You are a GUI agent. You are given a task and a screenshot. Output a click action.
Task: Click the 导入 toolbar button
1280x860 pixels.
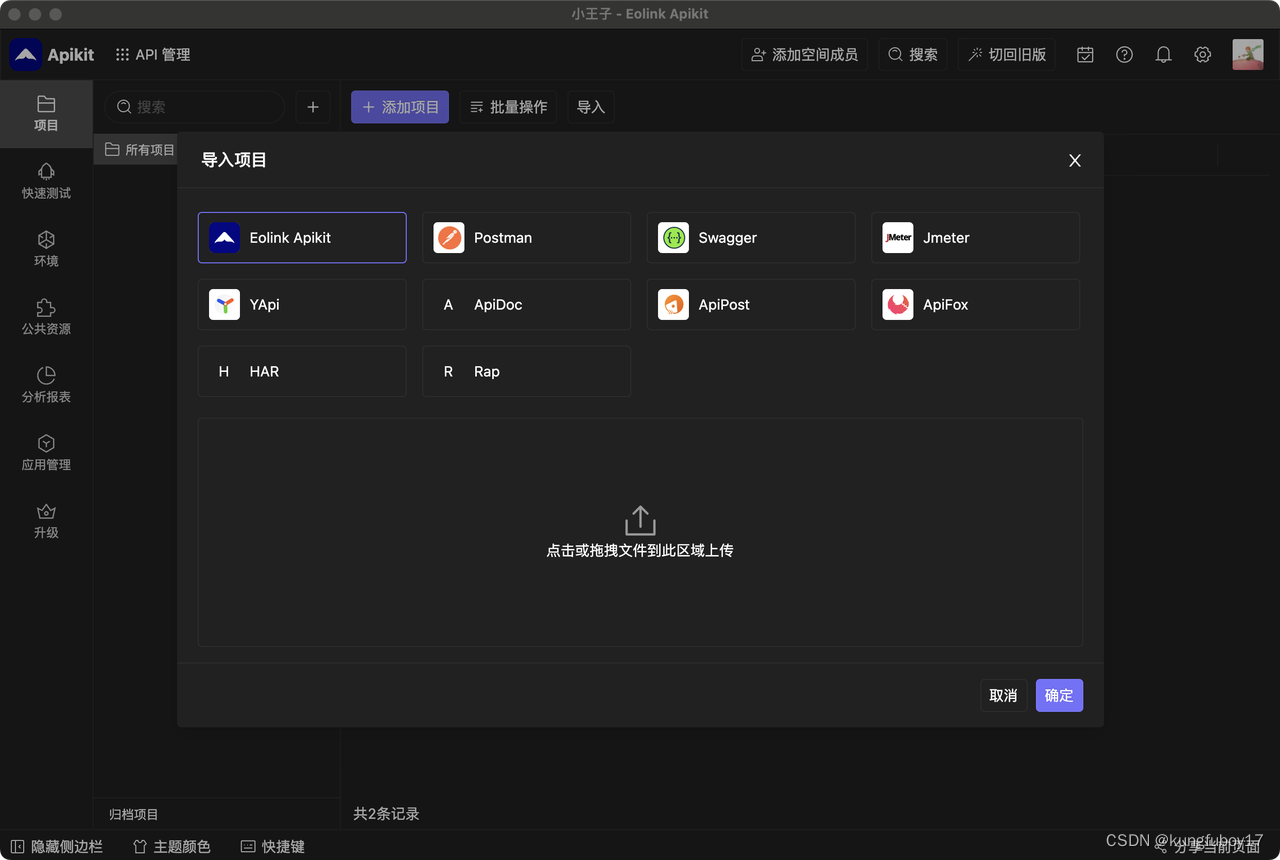(591, 107)
